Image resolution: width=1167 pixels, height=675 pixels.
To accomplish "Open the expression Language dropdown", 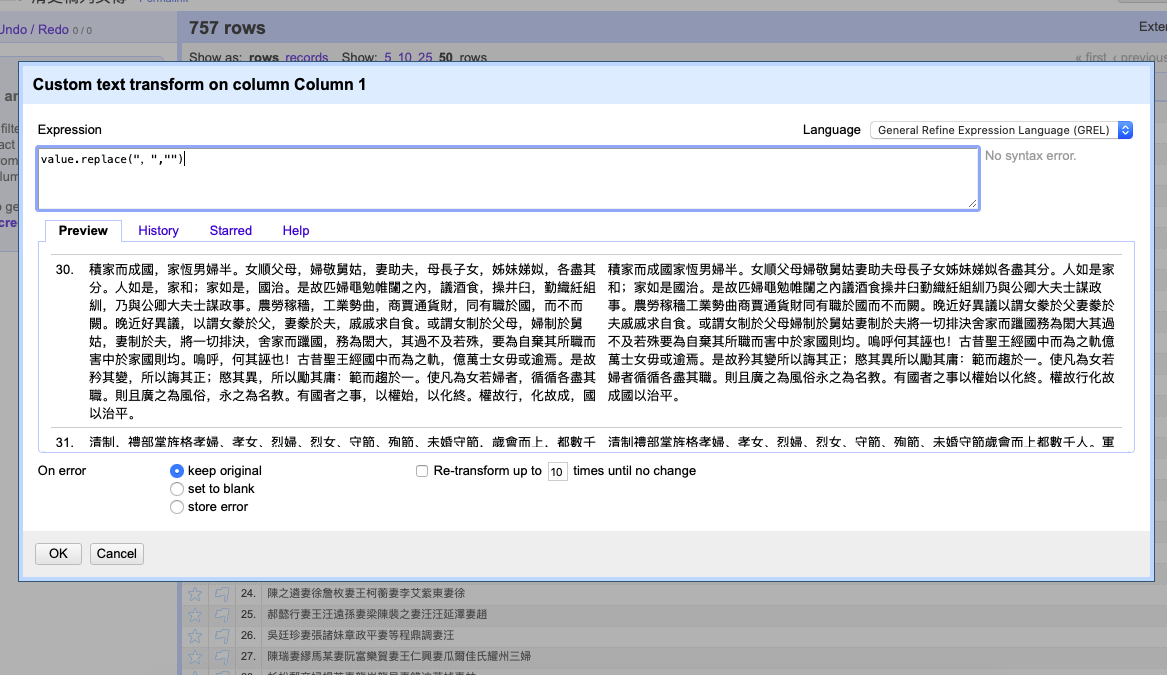I will pos(1001,130).
